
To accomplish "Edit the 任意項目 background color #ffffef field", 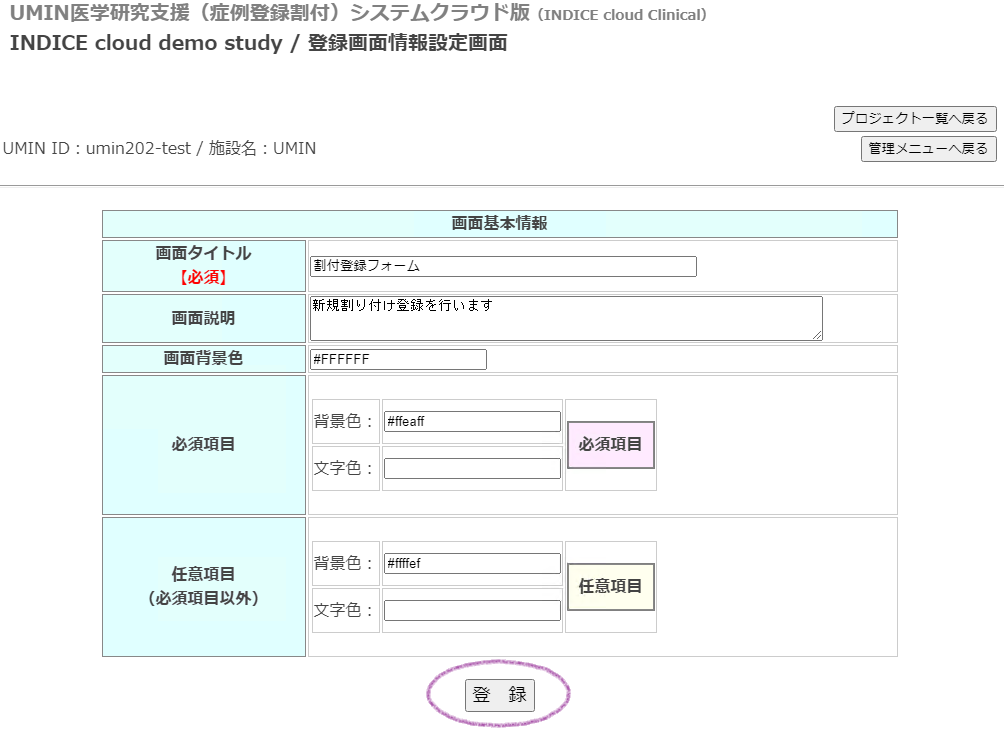I will [472, 563].
